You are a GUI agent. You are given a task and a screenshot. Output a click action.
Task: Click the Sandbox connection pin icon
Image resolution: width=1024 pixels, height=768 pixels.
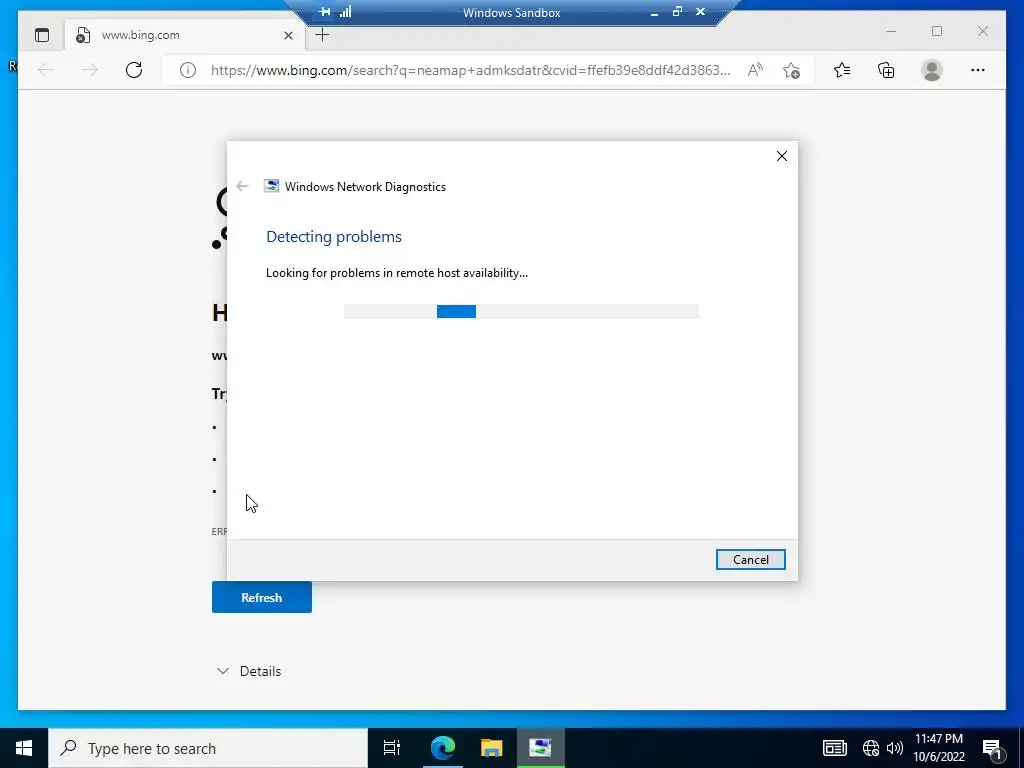[x=325, y=12]
